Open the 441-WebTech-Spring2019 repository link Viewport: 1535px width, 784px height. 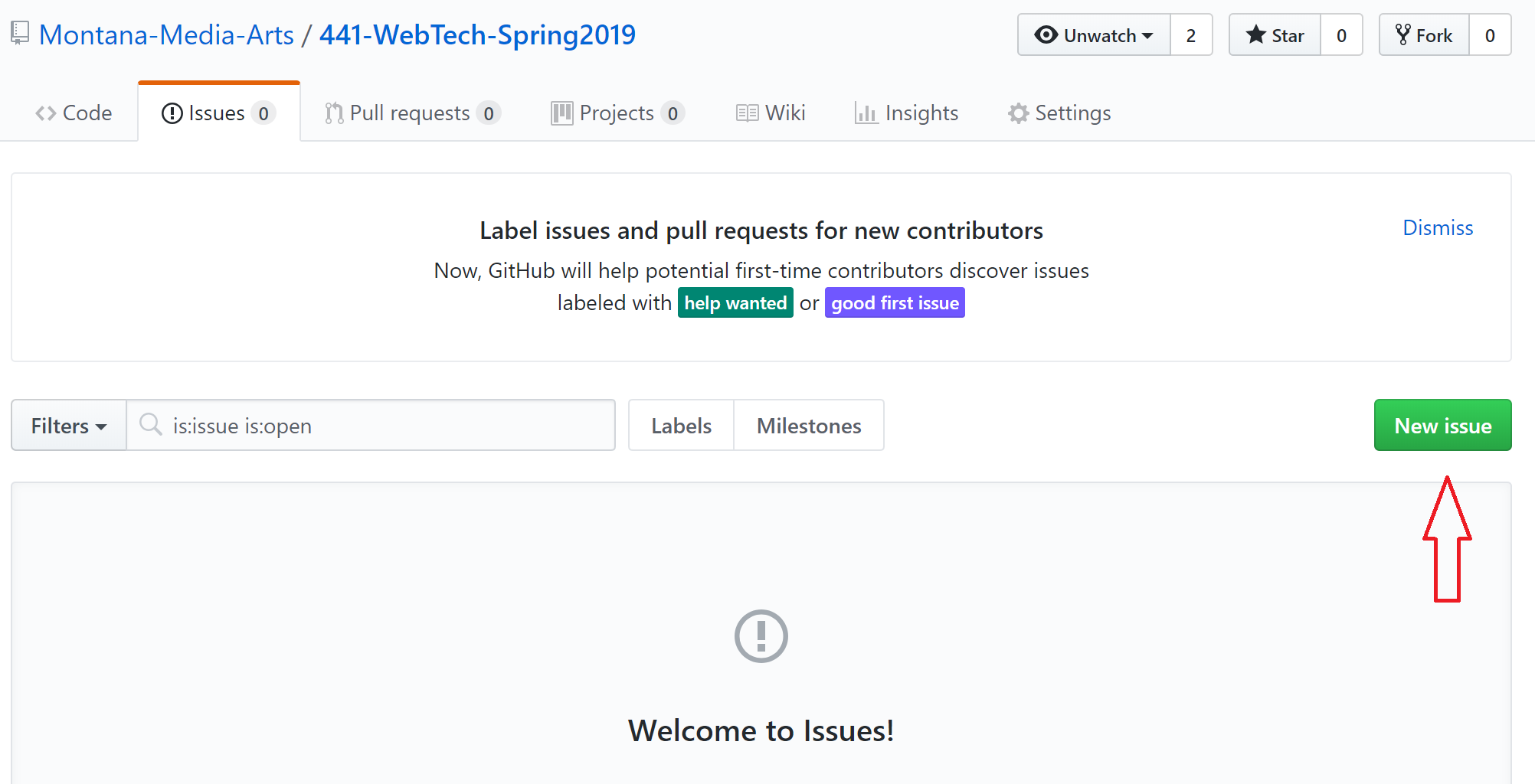[477, 35]
